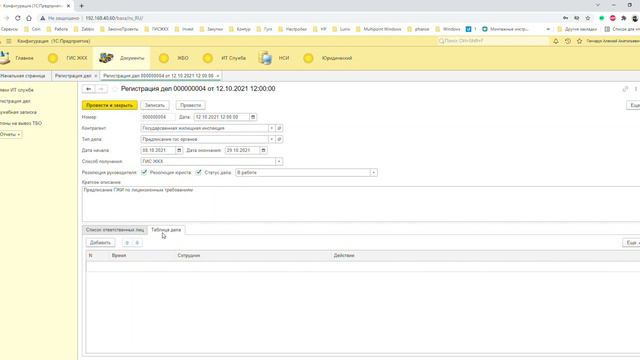
Task: Open the ГИС ЖКХ section
Action: tap(67, 58)
